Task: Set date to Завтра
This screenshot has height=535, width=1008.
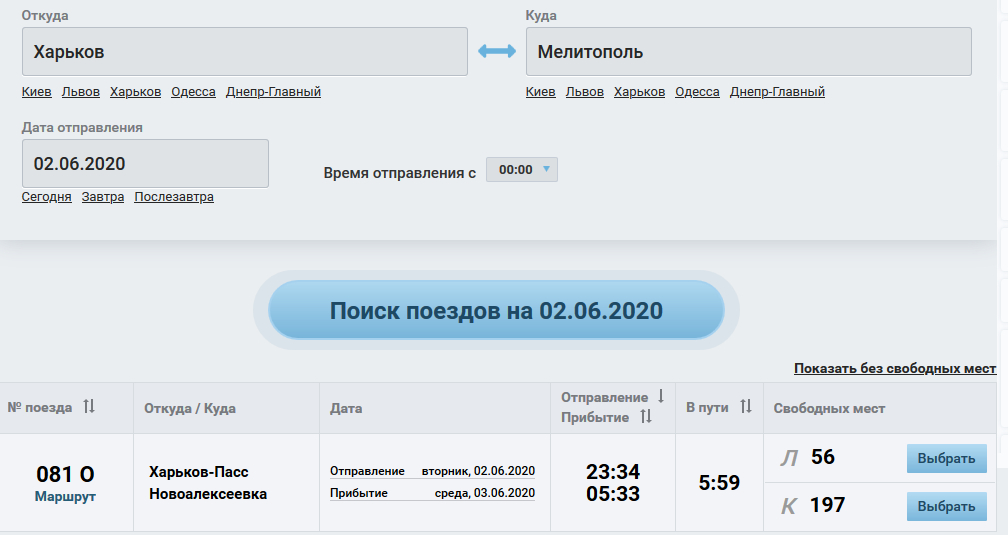Action: click(103, 197)
